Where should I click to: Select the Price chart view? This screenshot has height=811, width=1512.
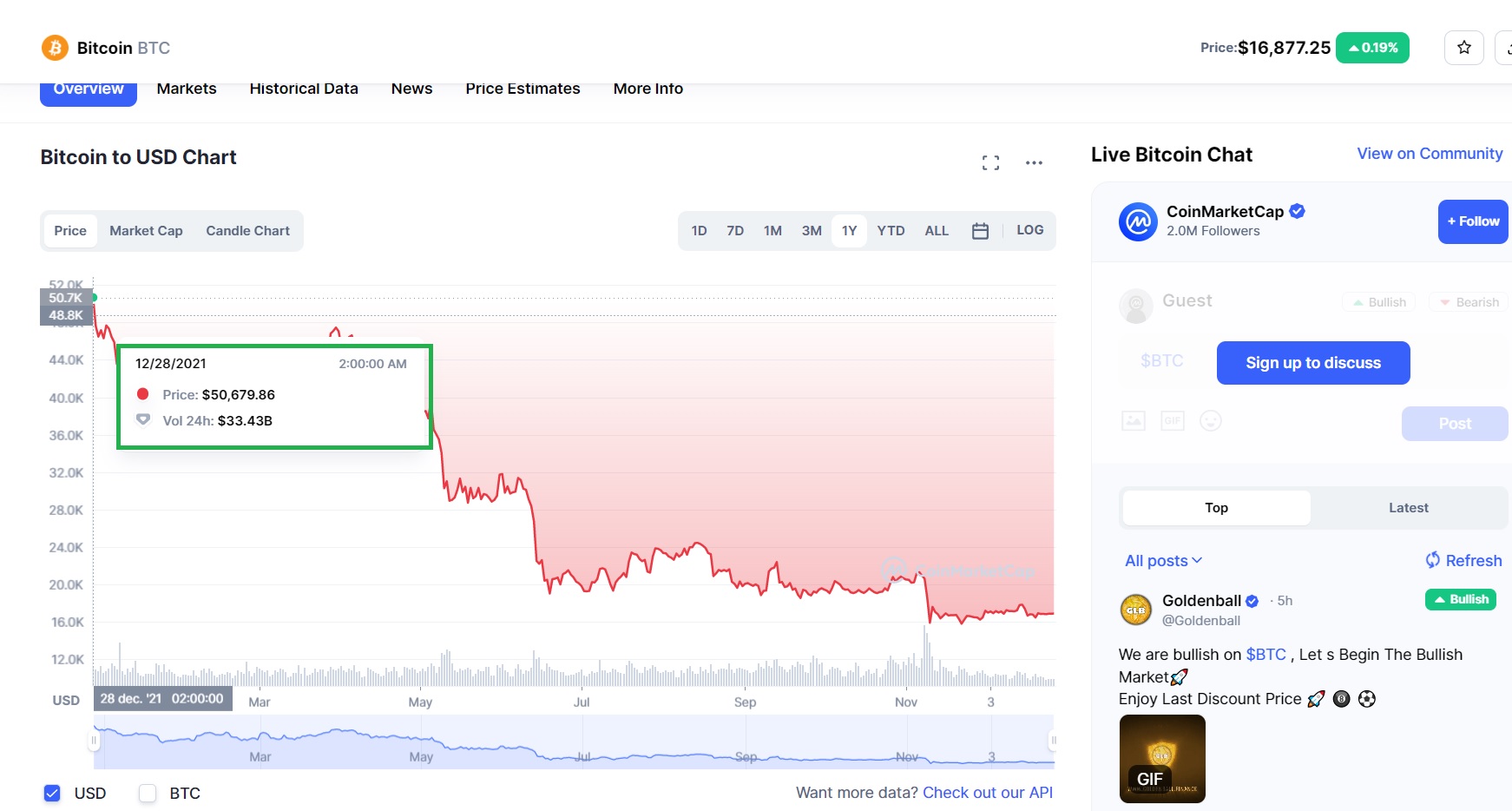point(70,231)
